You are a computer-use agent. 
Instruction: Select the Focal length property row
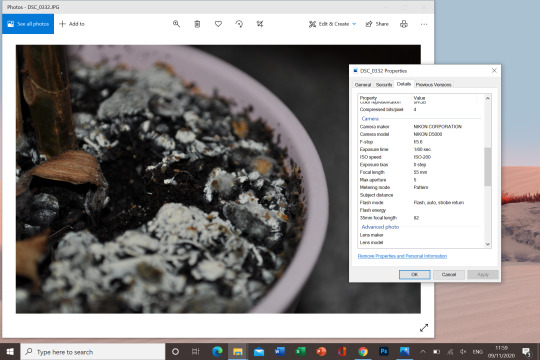pos(421,172)
